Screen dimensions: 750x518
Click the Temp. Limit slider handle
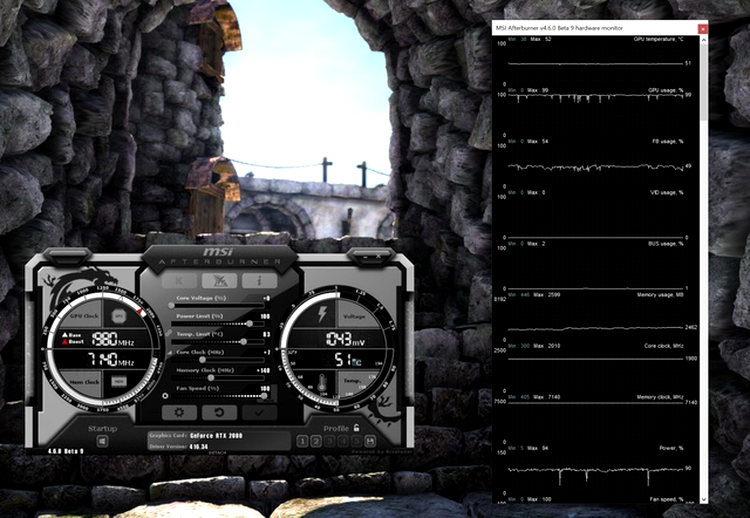pos(243,342)
